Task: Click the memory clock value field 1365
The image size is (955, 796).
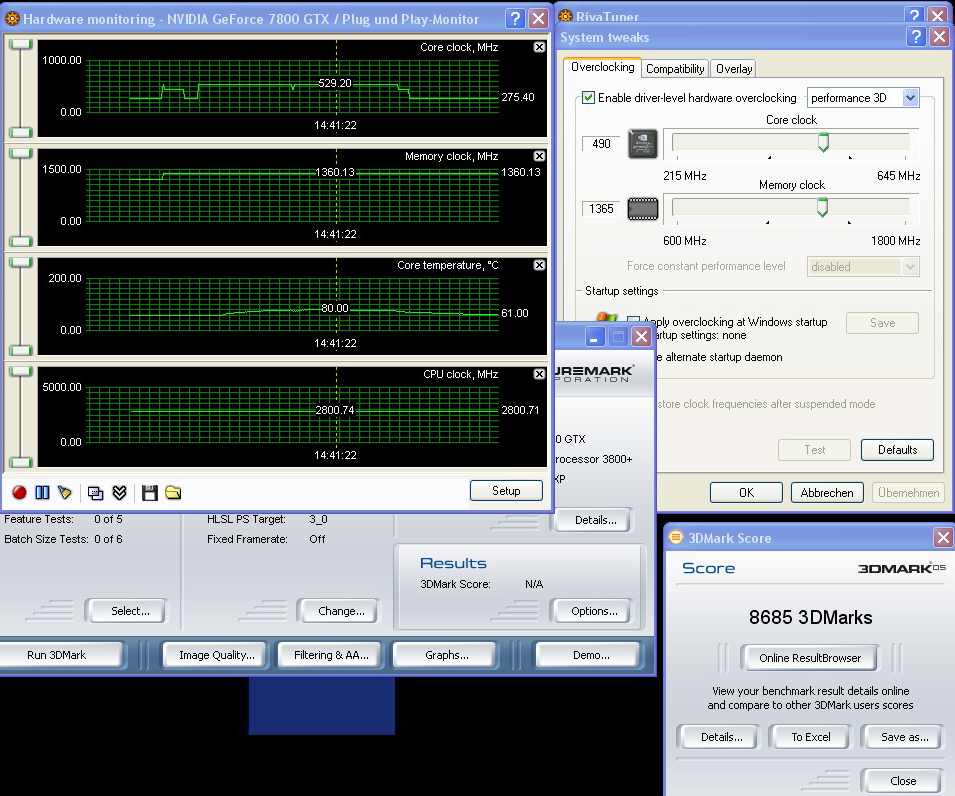Action: (x=601, y=208)
